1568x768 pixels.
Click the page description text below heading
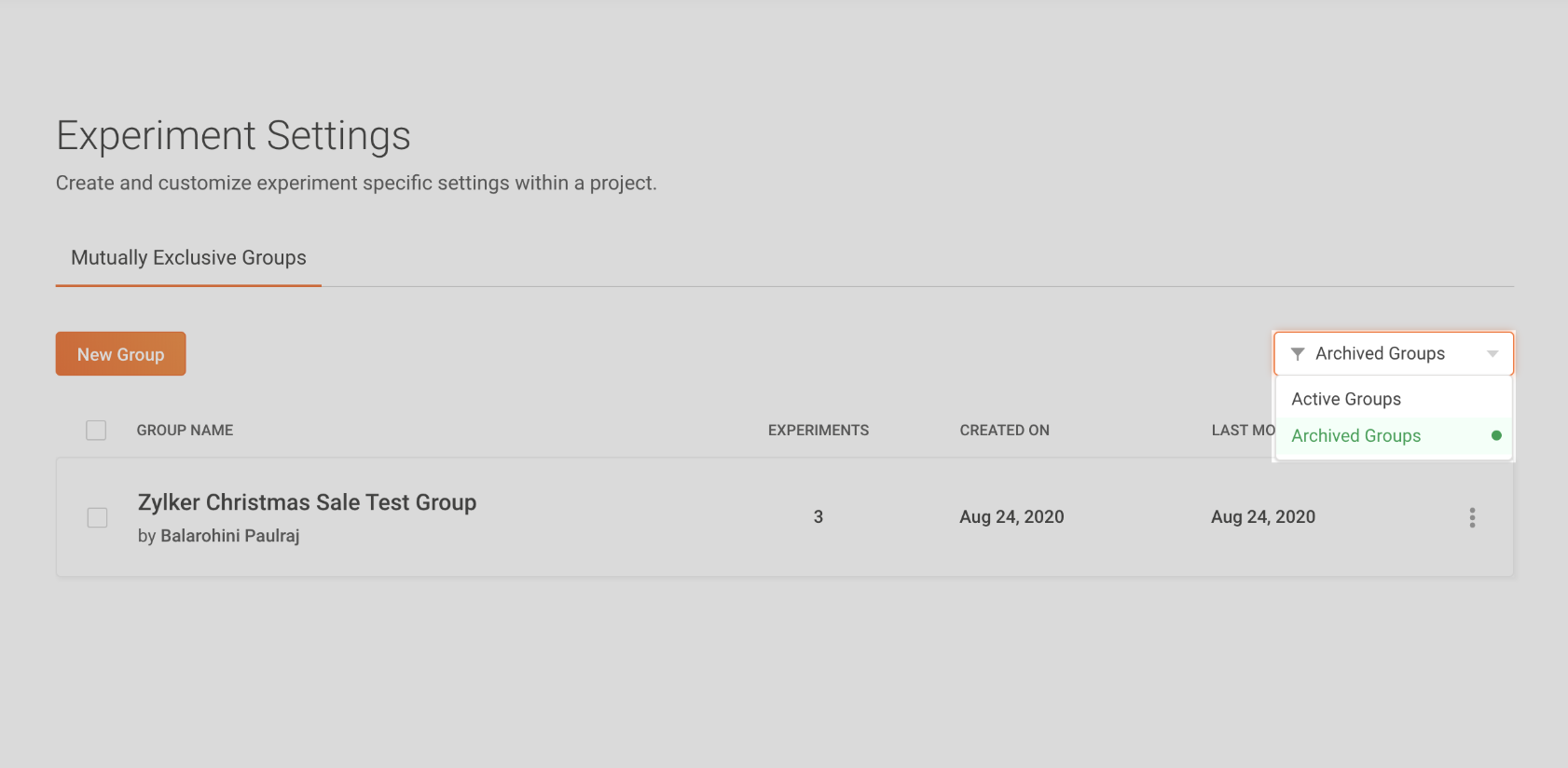point(356,184)
